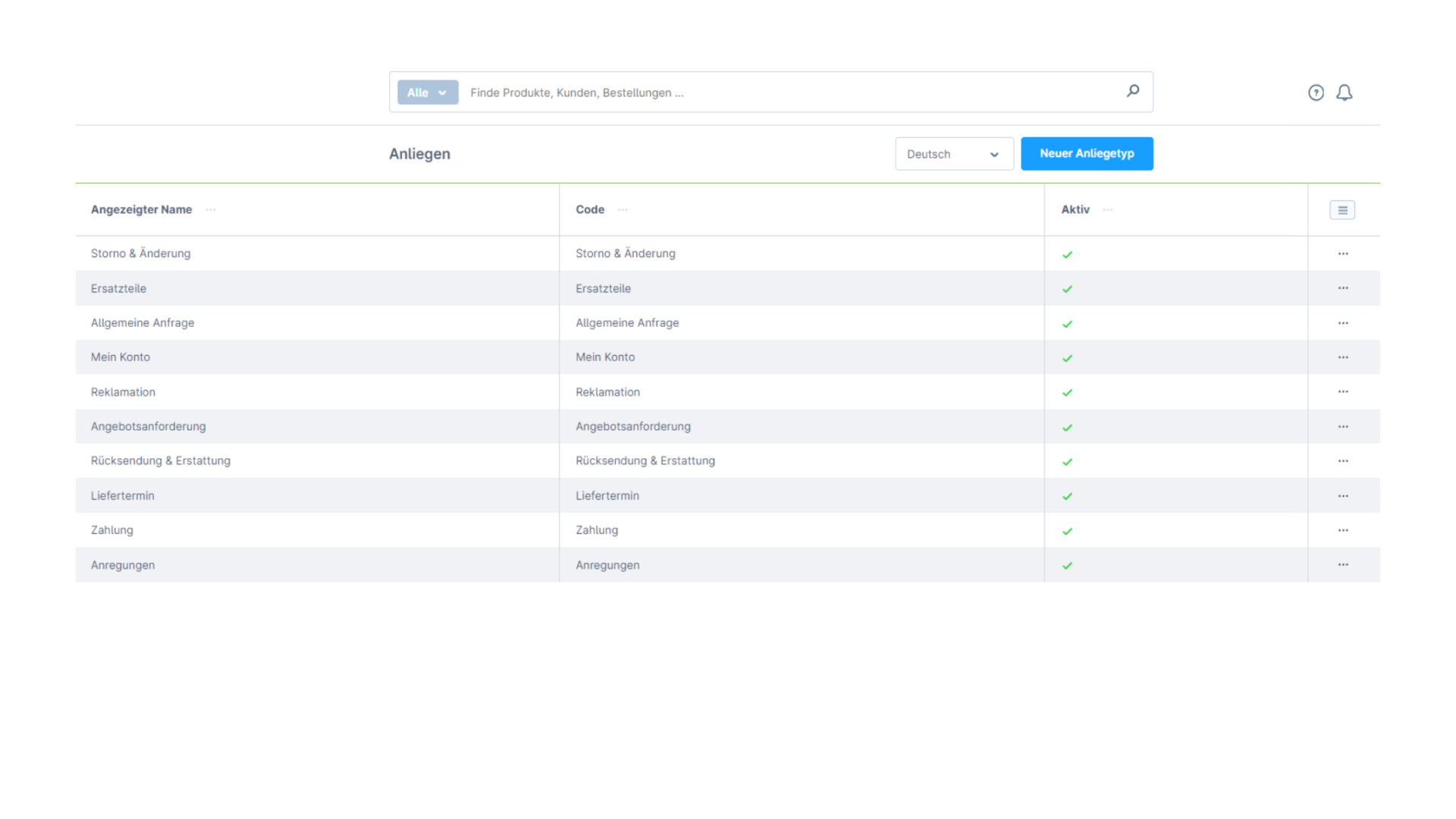Select the Angebotsanforderung name cell
Viewport: 1456px width, 819px height.
[317, 426]
